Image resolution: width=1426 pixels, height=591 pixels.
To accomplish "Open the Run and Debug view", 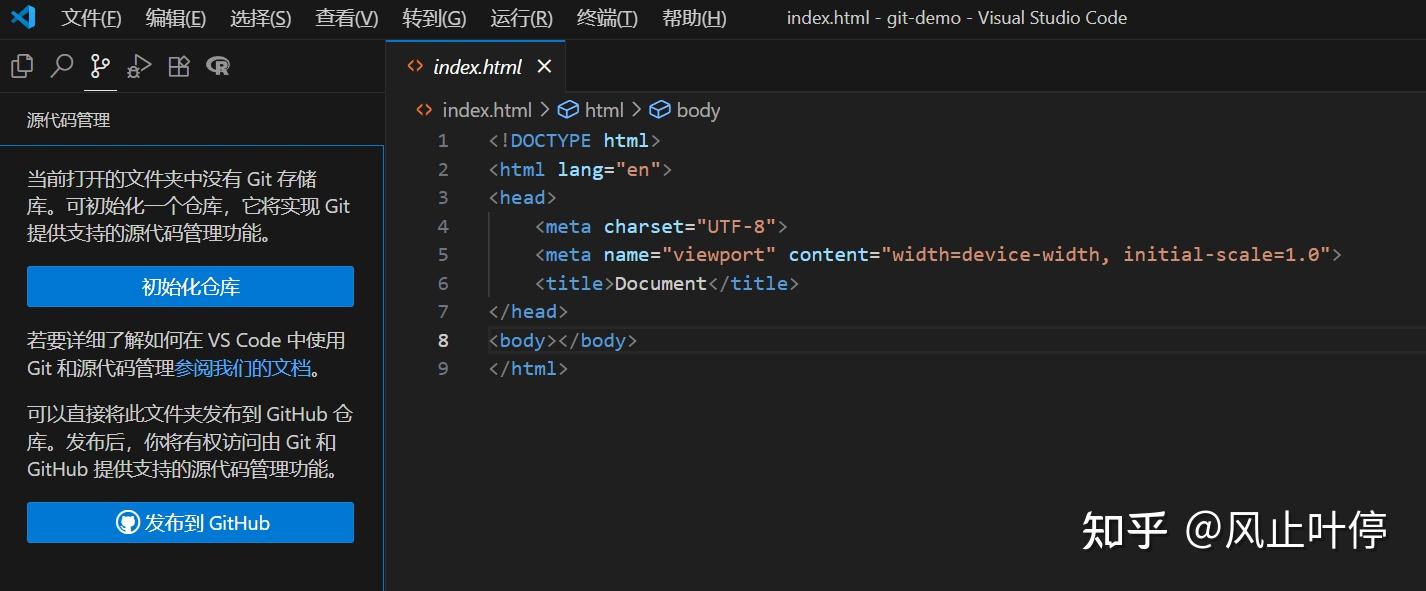I will tap(139, 64).
